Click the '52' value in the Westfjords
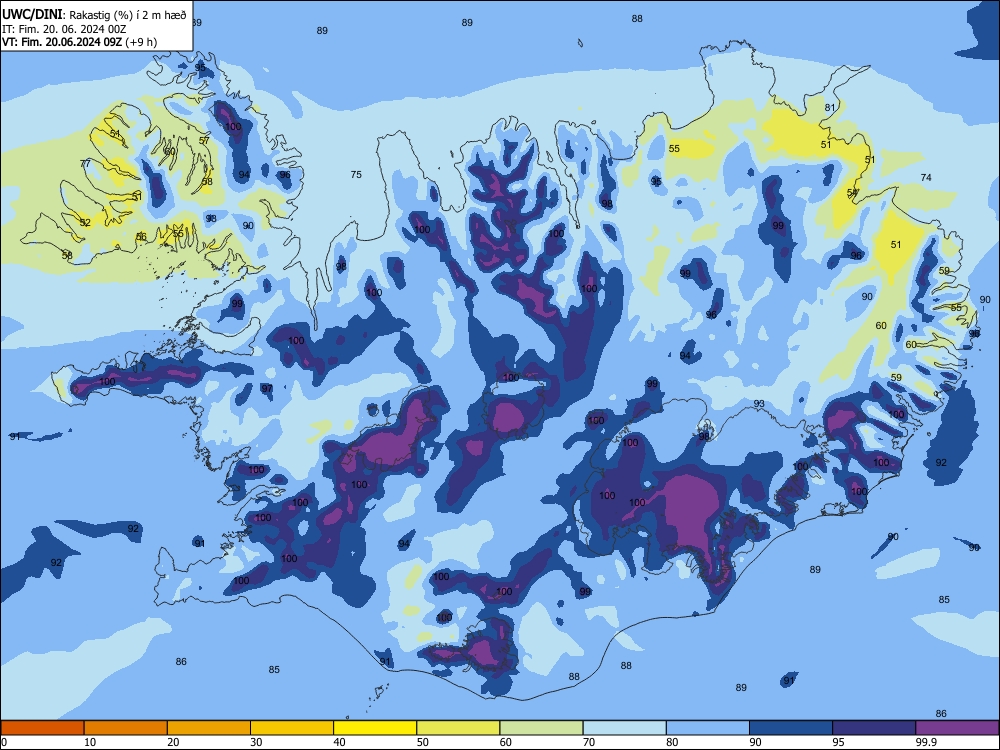The image size is (1000, 750). (x=85, y=223)
